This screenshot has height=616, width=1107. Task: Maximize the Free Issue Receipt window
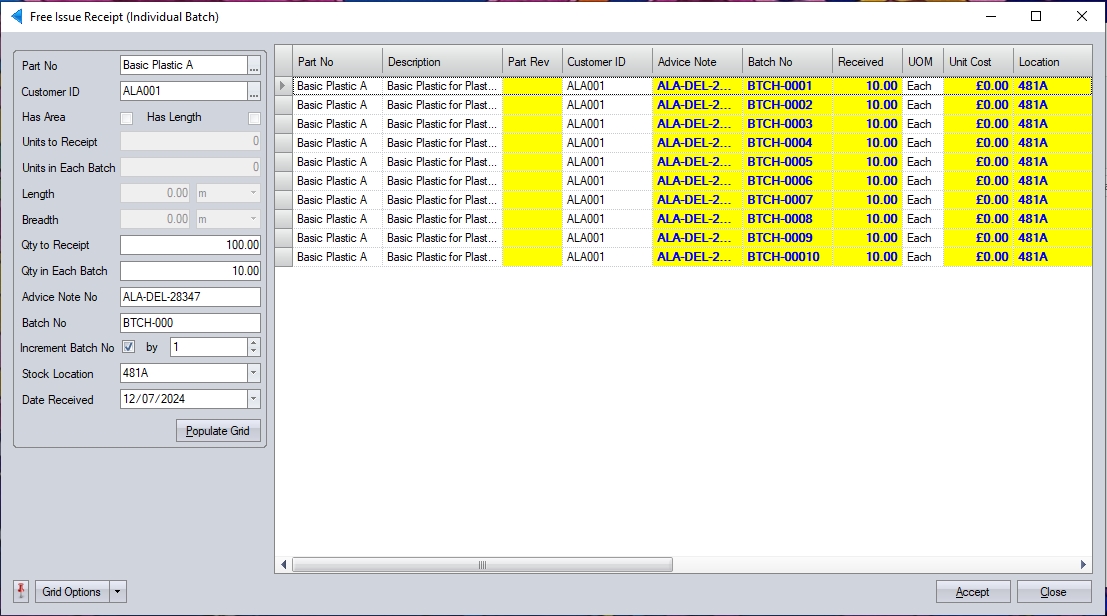click(x=1036, y=17)
